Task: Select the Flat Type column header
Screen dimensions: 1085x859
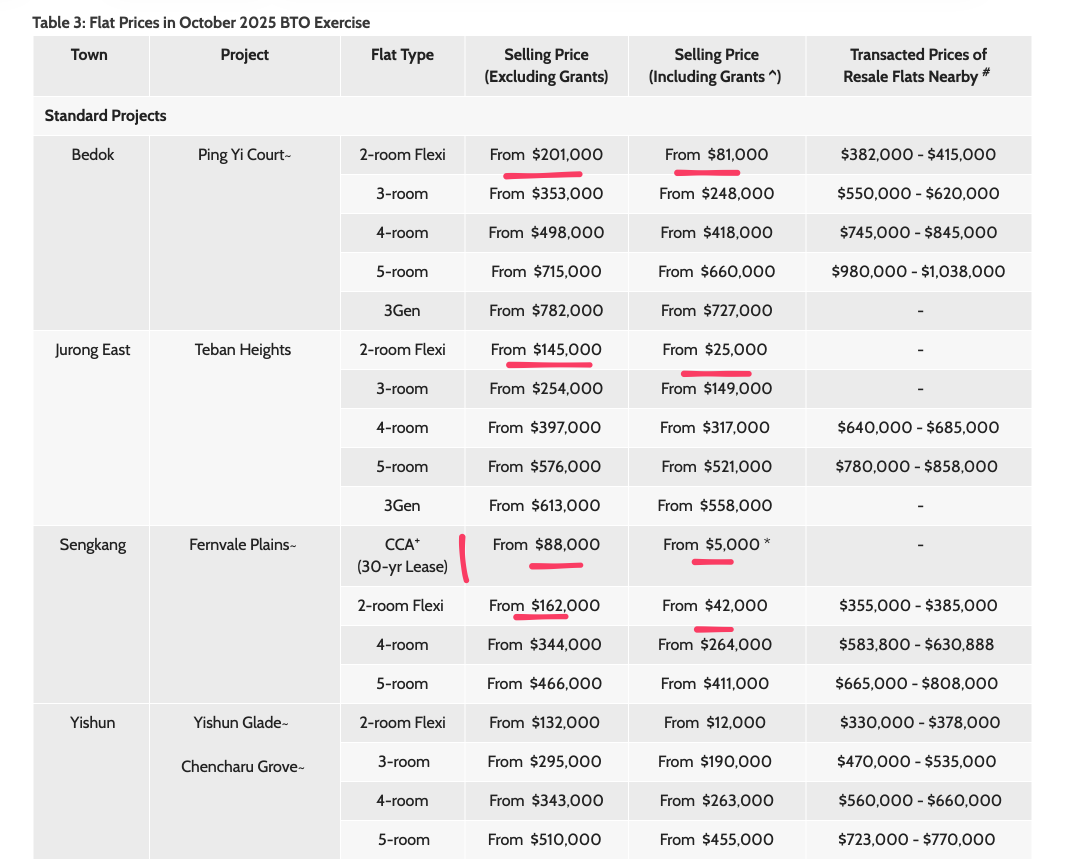Action: point(402,55)
